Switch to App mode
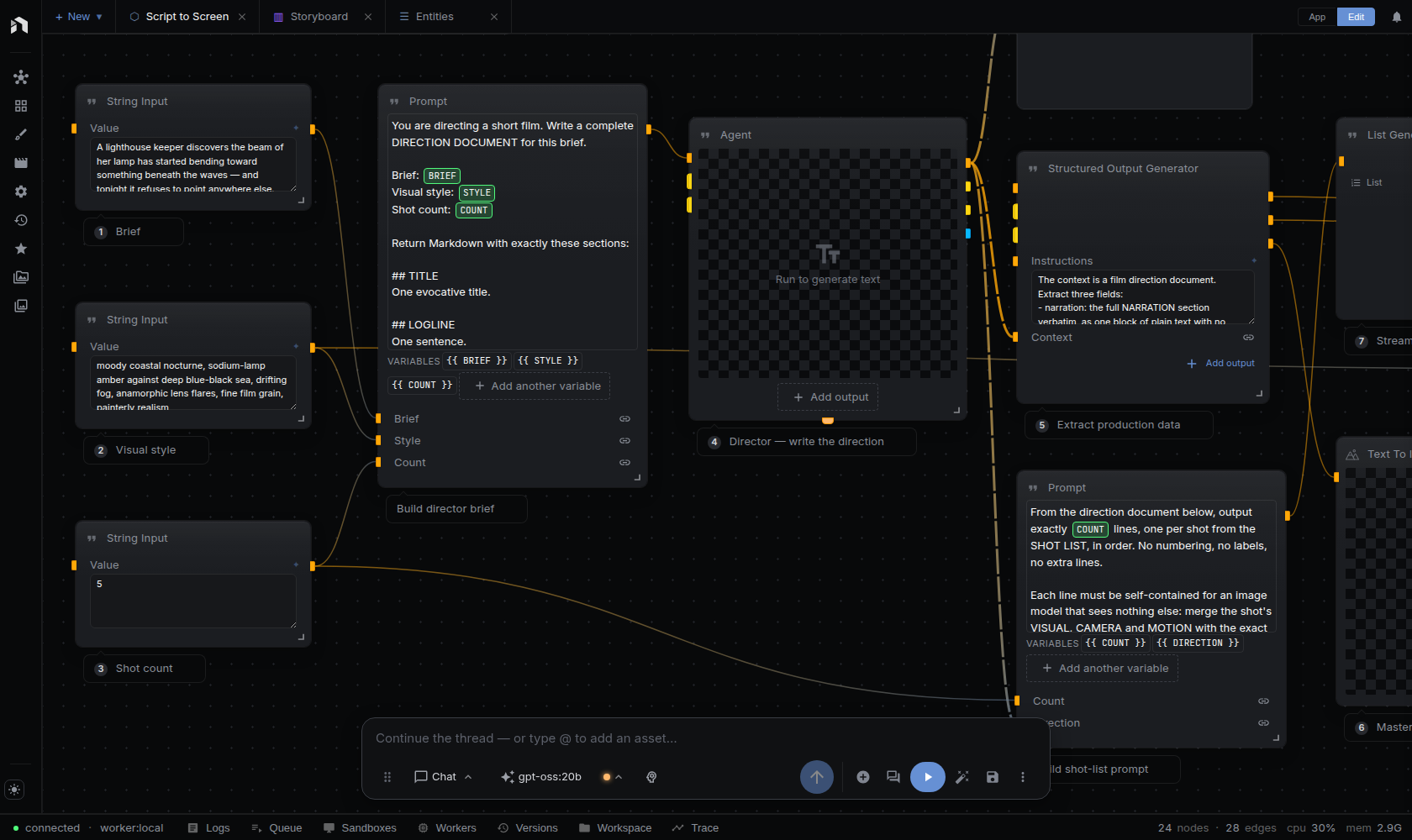 click(1317, 17)
